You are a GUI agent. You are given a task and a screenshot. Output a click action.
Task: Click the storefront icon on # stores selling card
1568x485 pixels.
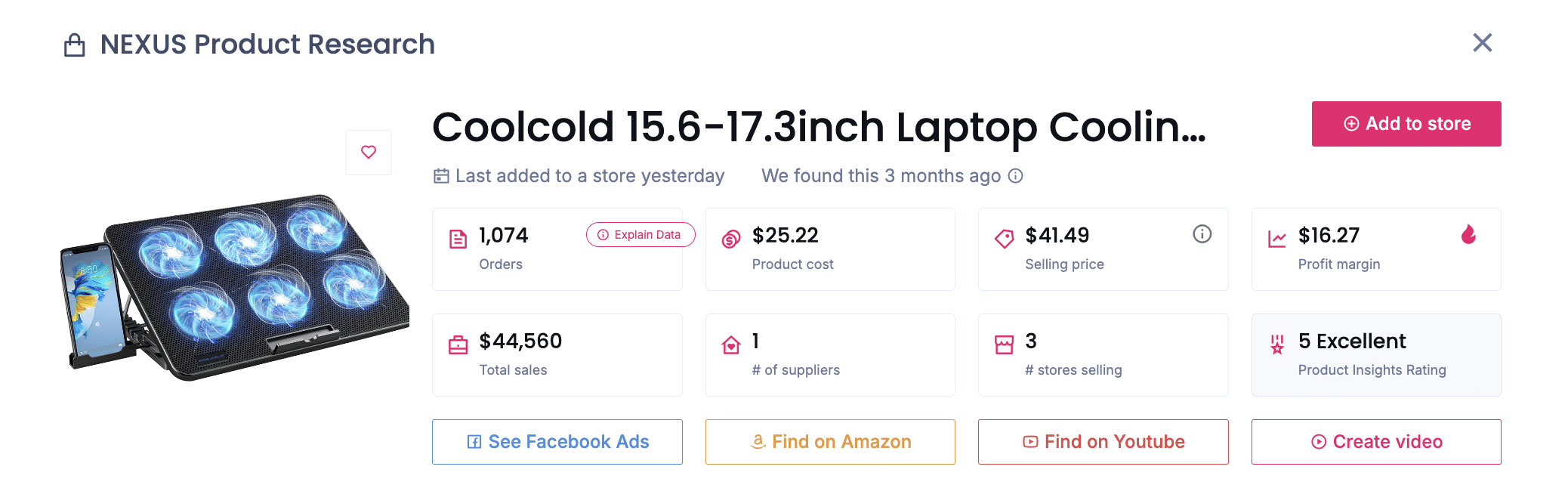[x=1003, y=342]
